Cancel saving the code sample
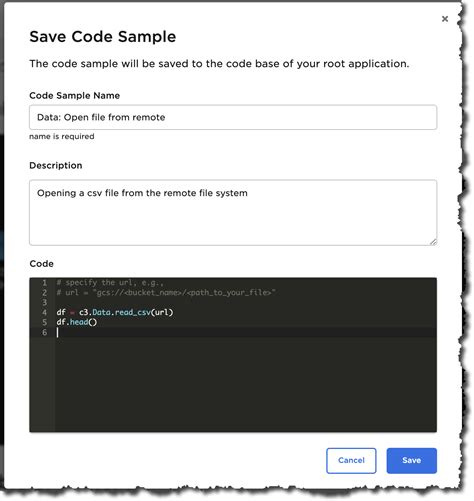The image size is (474, 501). [351, 460]
